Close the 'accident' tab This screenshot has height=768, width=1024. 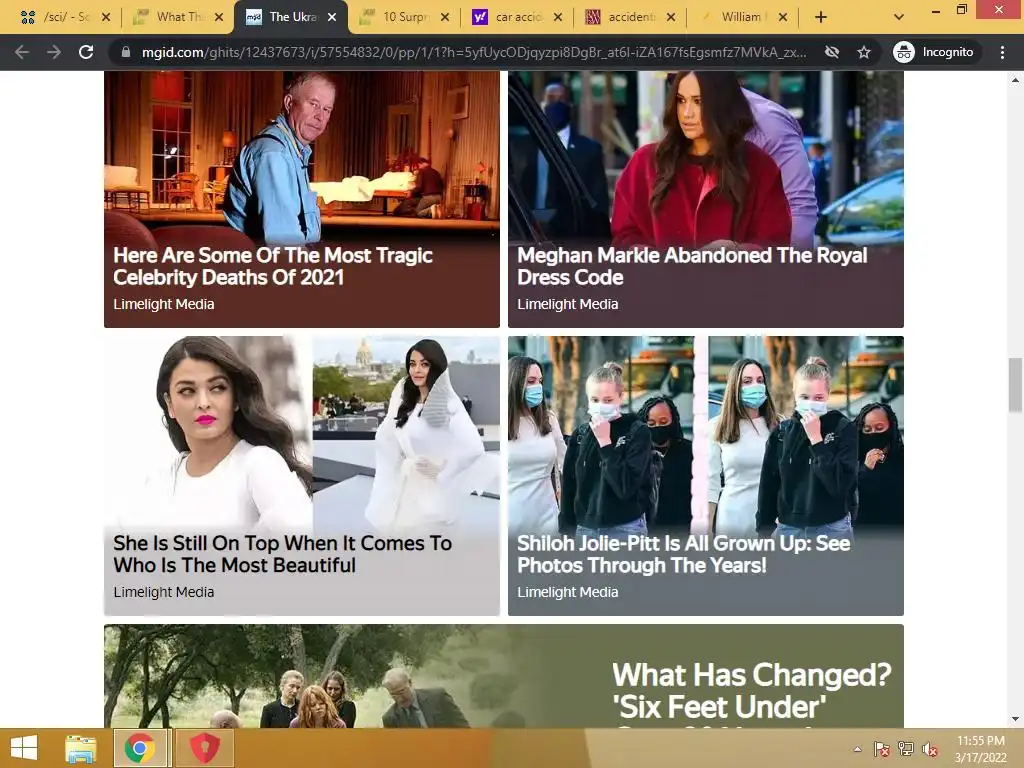point(671,17)
